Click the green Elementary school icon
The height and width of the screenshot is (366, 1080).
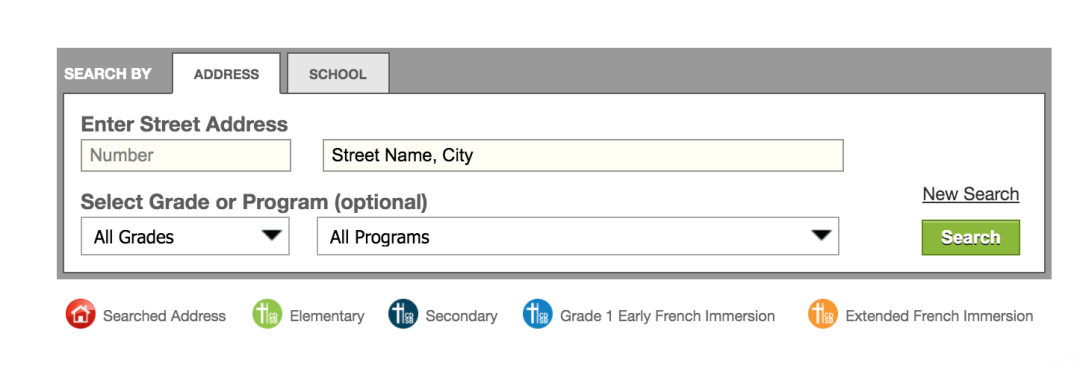tap(267, 315)
